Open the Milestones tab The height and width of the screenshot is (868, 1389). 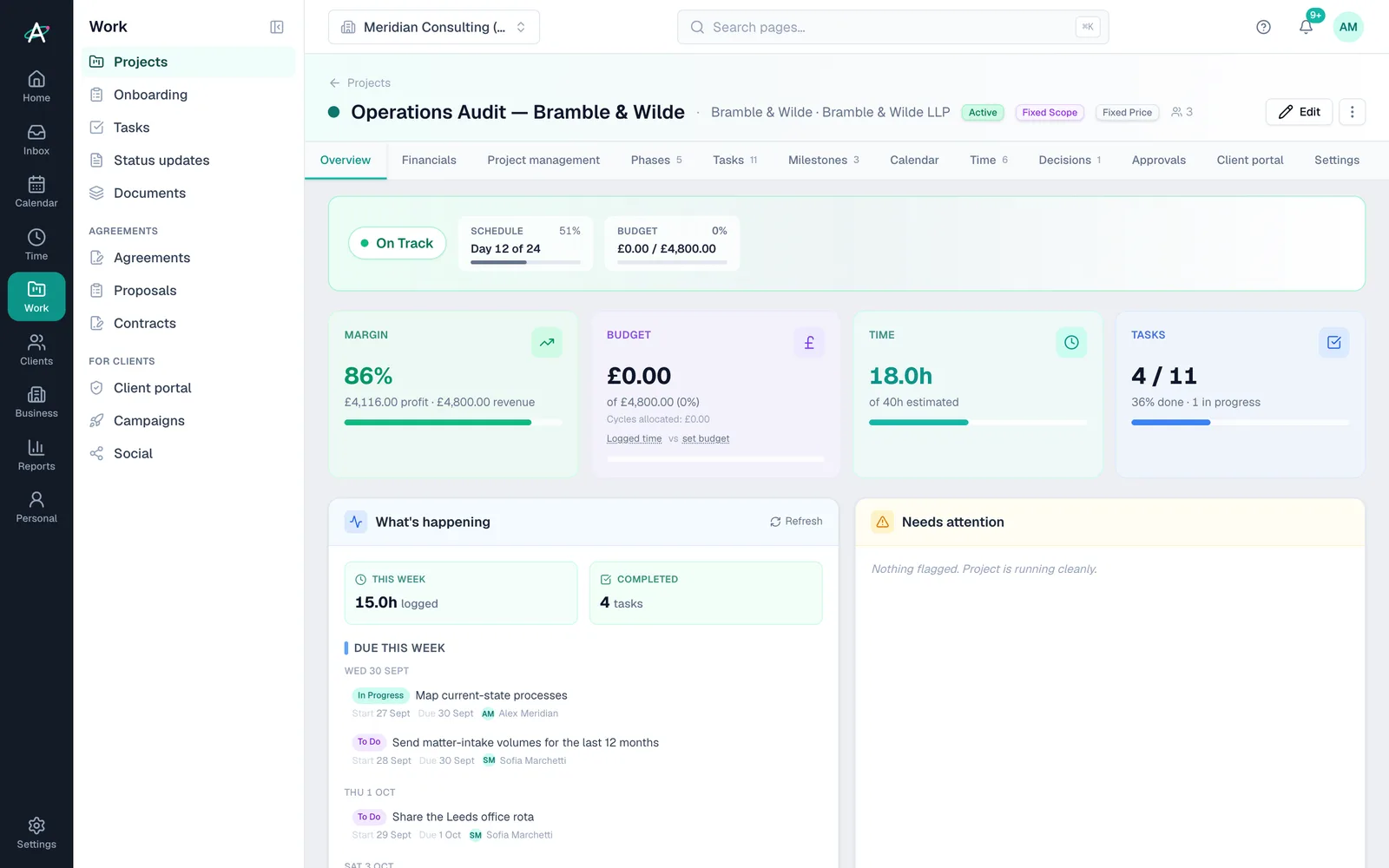(x=823, y=160)
